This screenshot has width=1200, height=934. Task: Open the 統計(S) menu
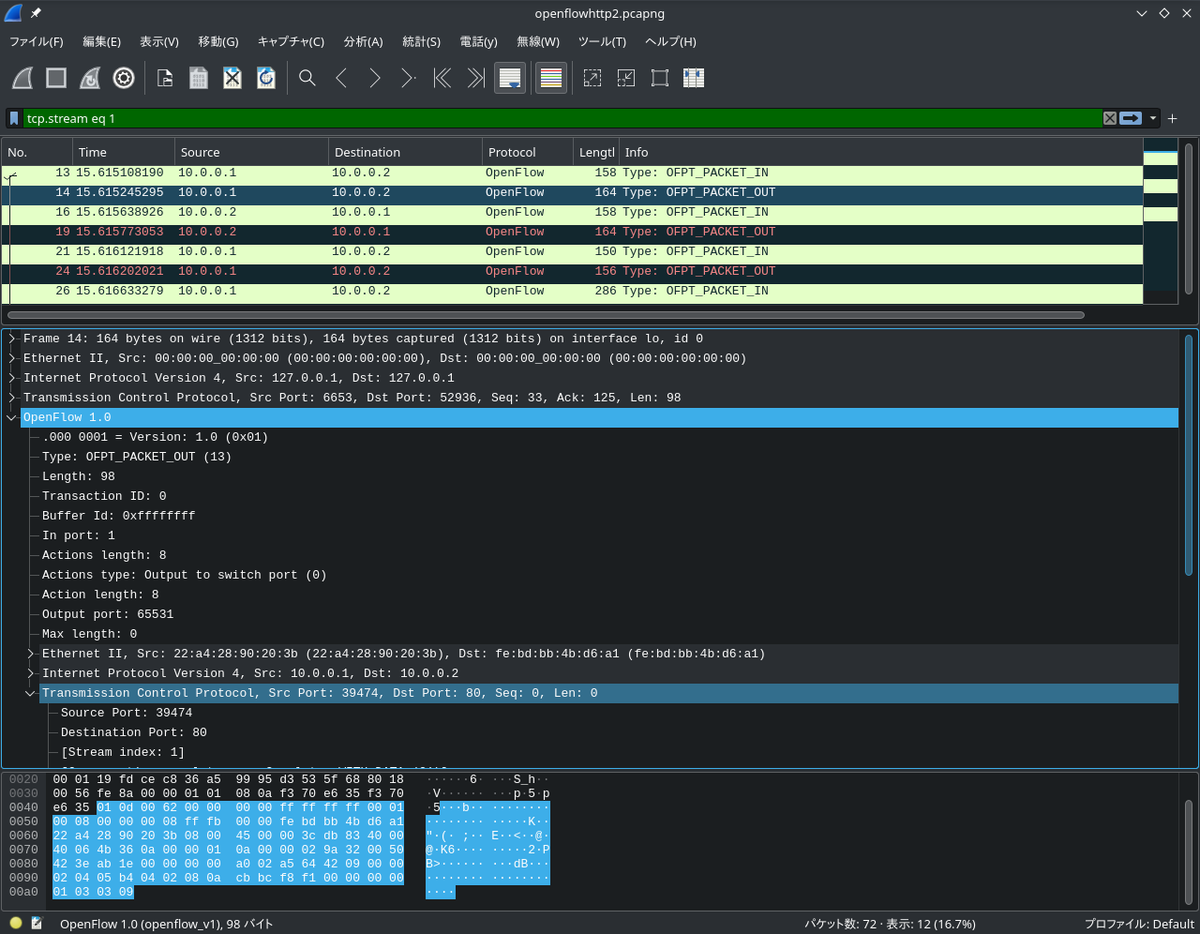[421, 42]
